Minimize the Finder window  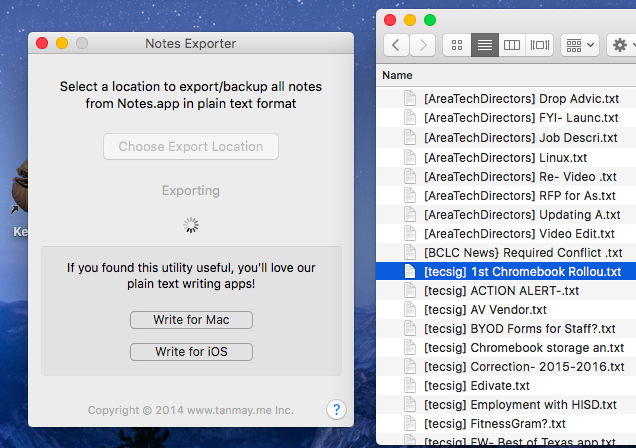(x=410, y=20)
